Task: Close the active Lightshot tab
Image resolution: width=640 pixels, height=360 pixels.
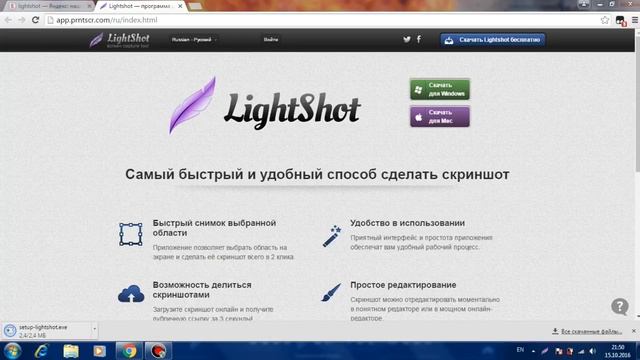Action: click(180, 6)
